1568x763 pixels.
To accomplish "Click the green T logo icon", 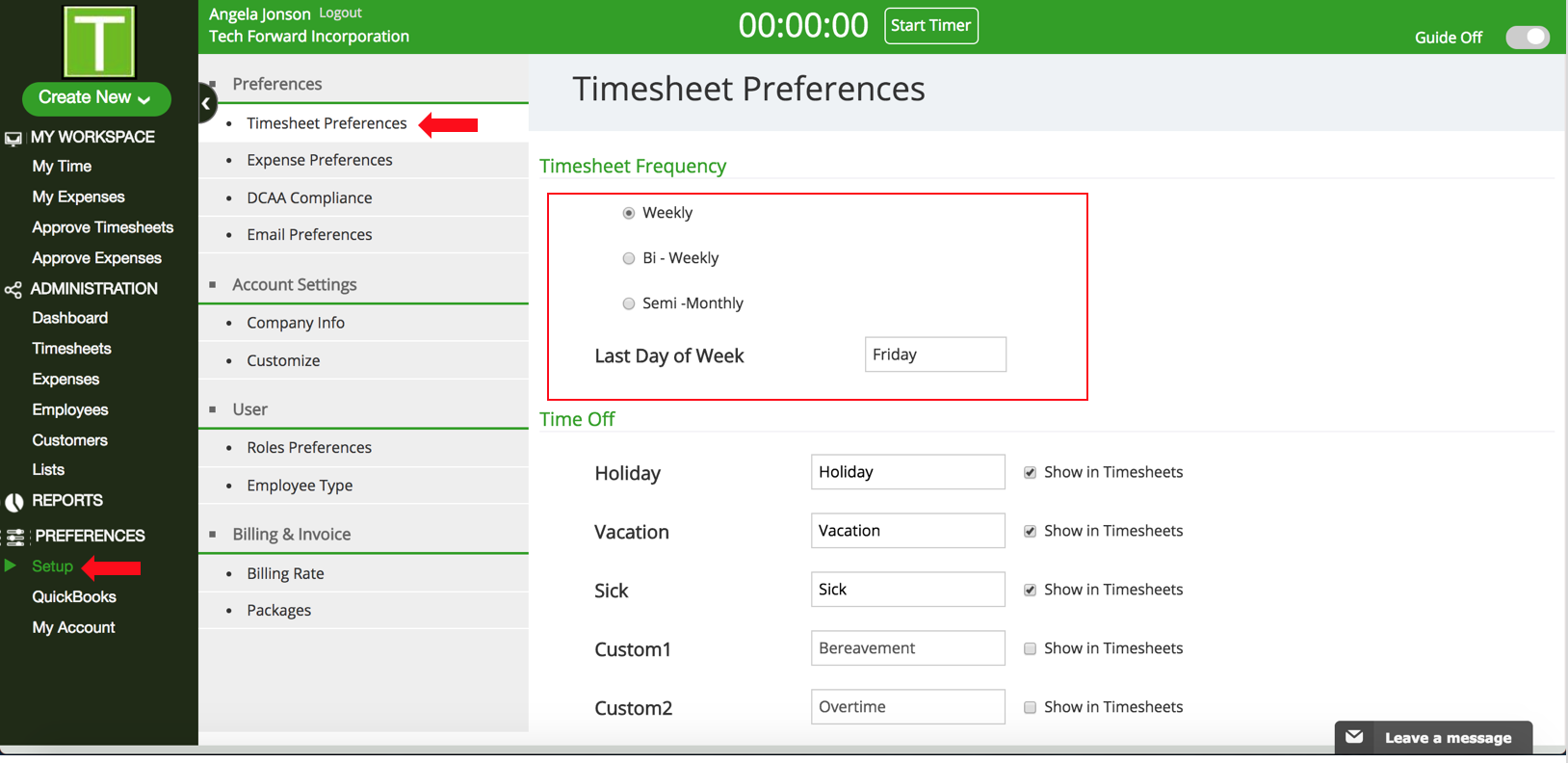I will point(99,41).
